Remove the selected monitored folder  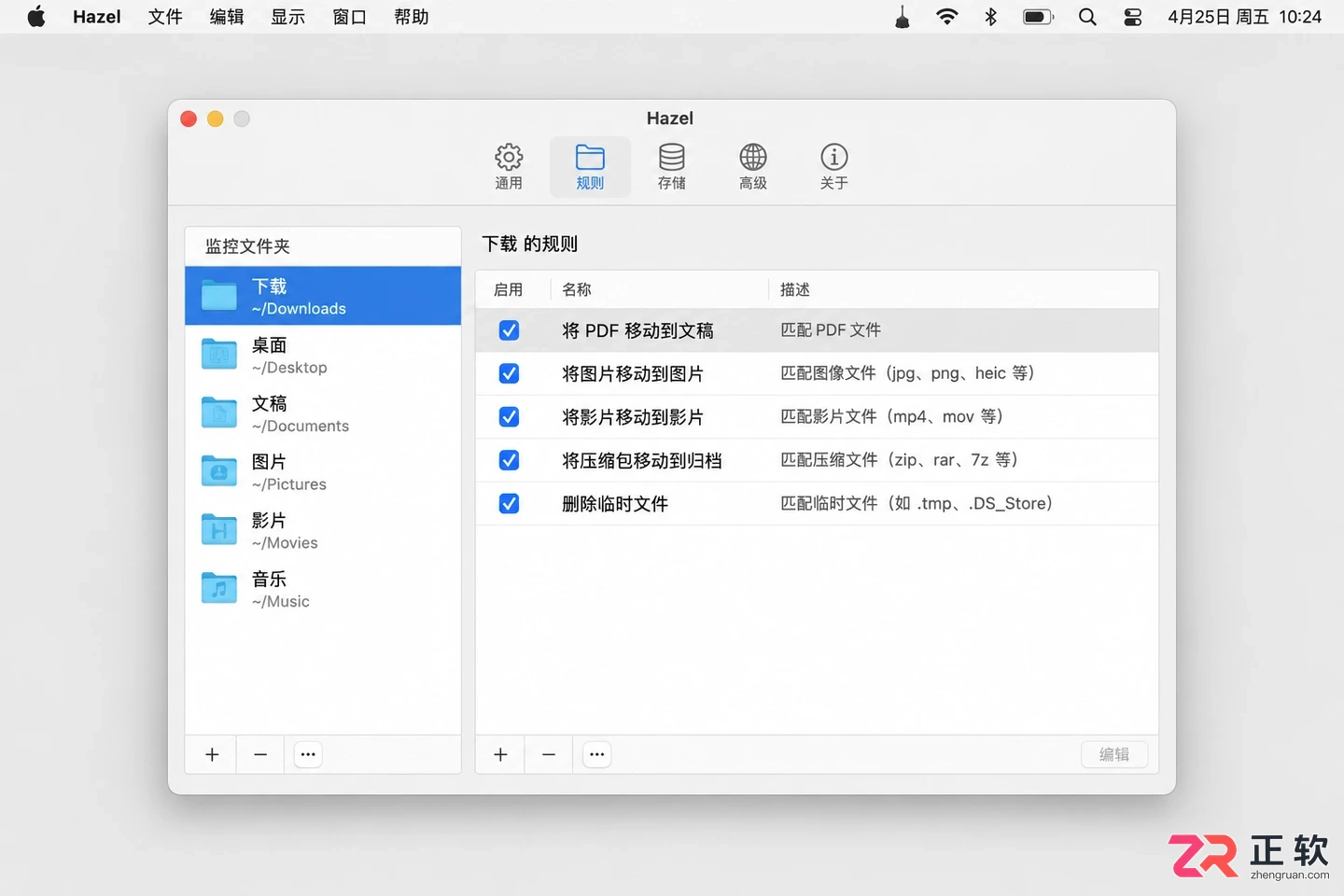click(x=260, y=754)
